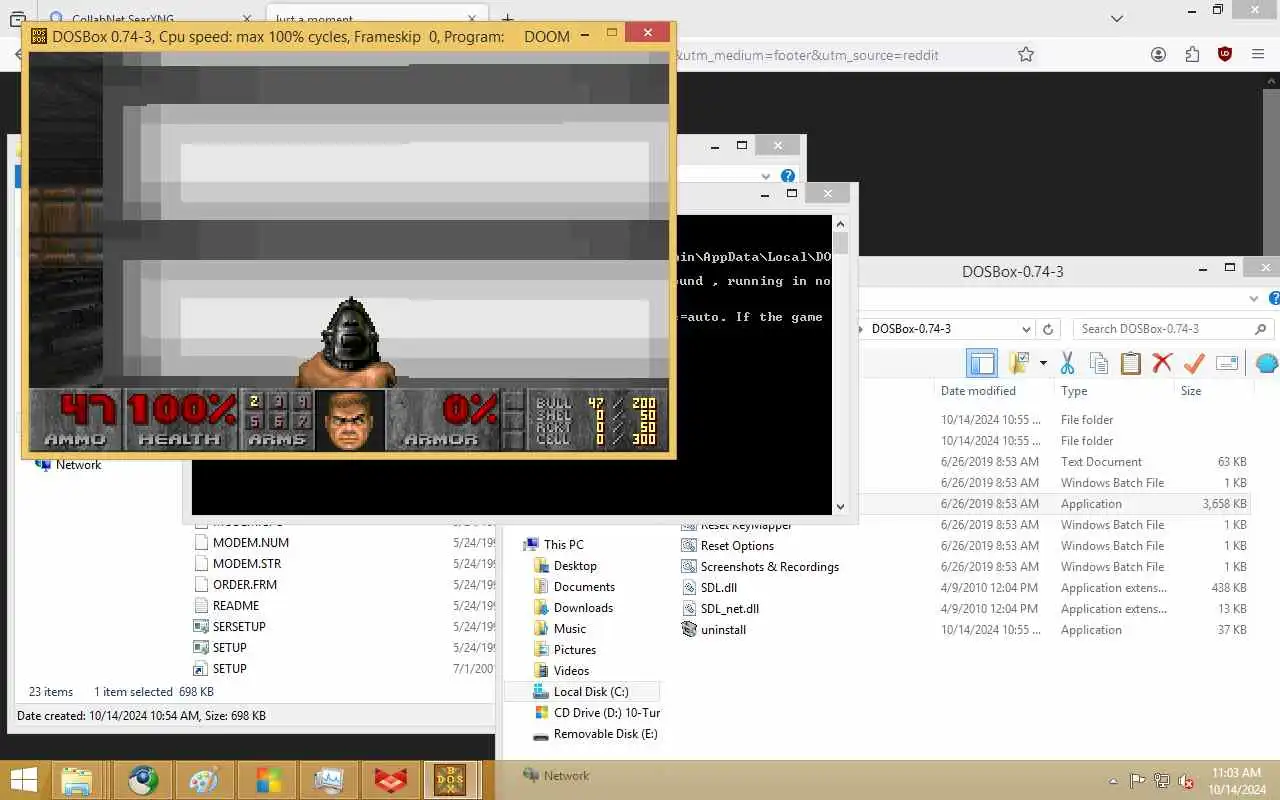Screen dimensions: 1280x800
Task: Select the ORDER.FRM file
Action: tap(235, 585)
